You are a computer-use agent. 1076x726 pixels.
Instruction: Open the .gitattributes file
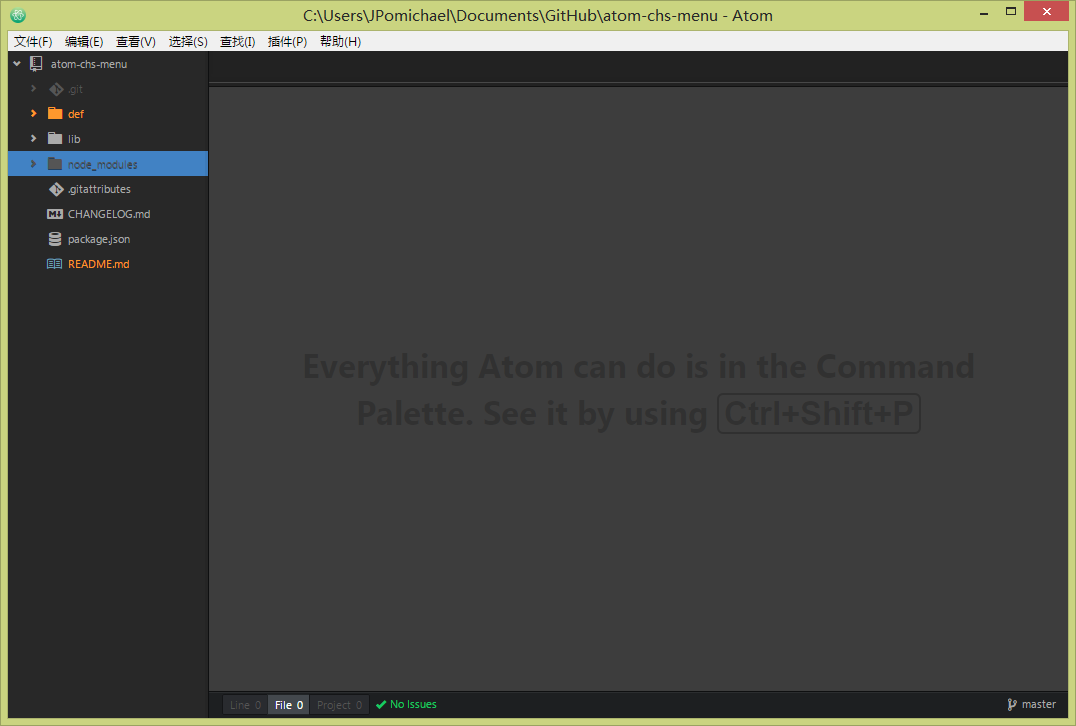click(x=99, y=189)
